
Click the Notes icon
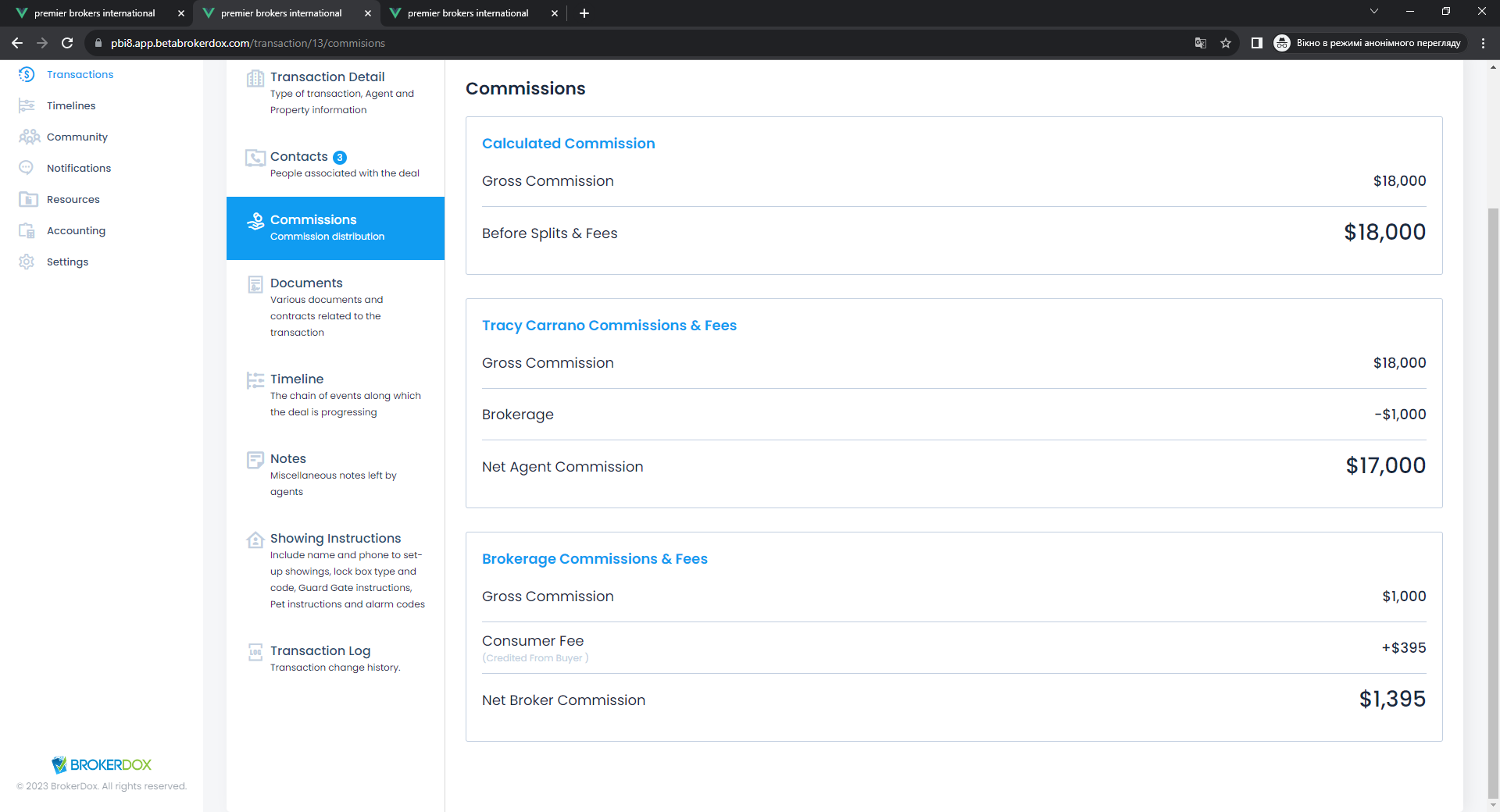click(x=255, y=460)
